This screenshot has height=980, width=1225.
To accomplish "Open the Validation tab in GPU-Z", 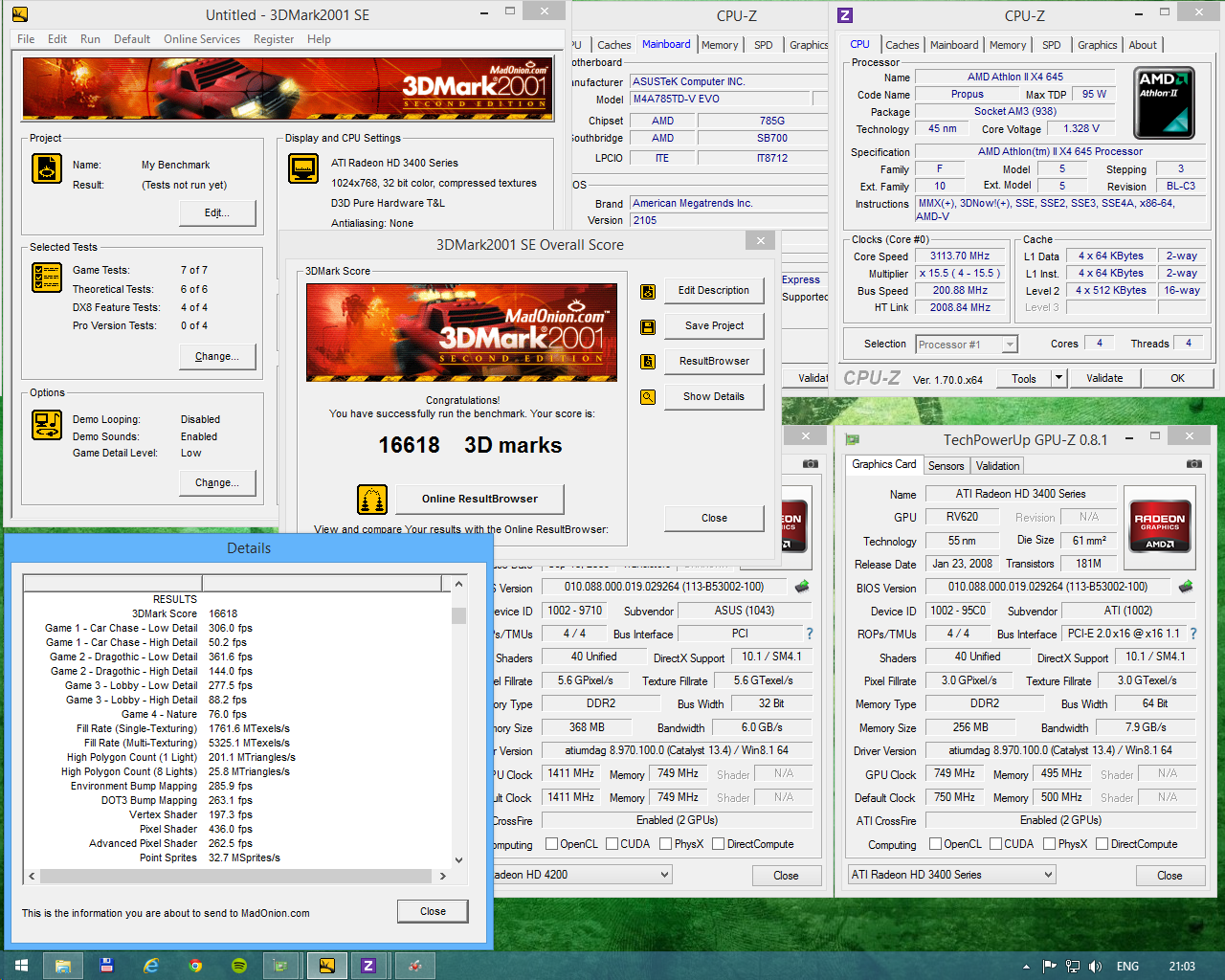I will [x=997, y=466].
